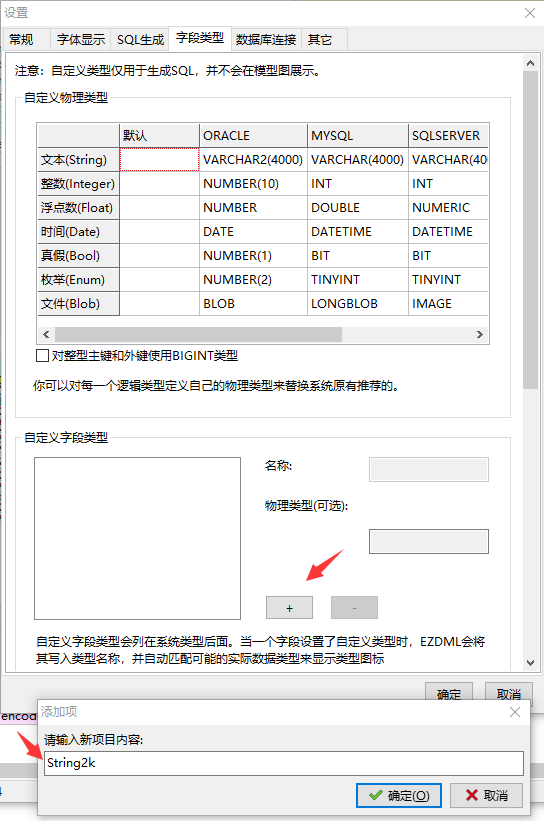Open the SQL生成 tab
Screen dimensions: 544x821
(x=140, y=40)
